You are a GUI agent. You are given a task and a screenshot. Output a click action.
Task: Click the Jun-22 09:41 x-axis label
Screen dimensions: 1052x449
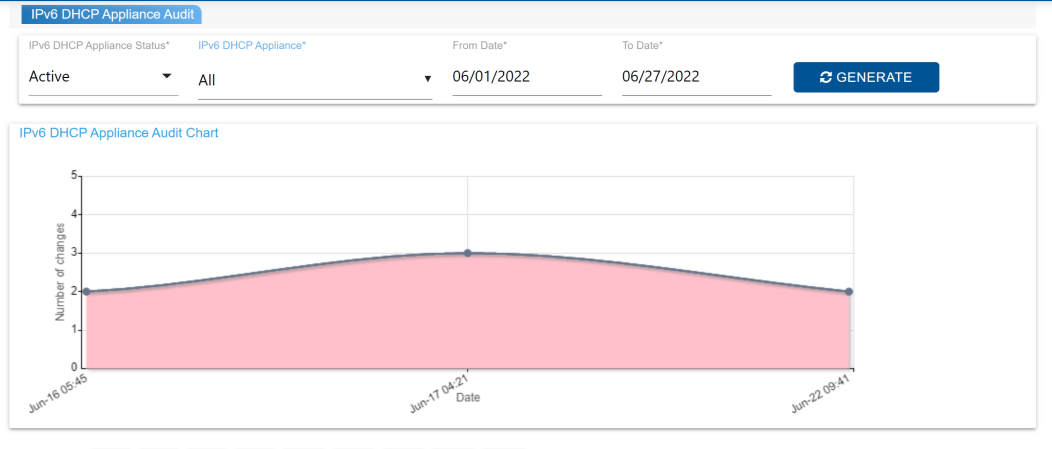[x=822, y=394]
